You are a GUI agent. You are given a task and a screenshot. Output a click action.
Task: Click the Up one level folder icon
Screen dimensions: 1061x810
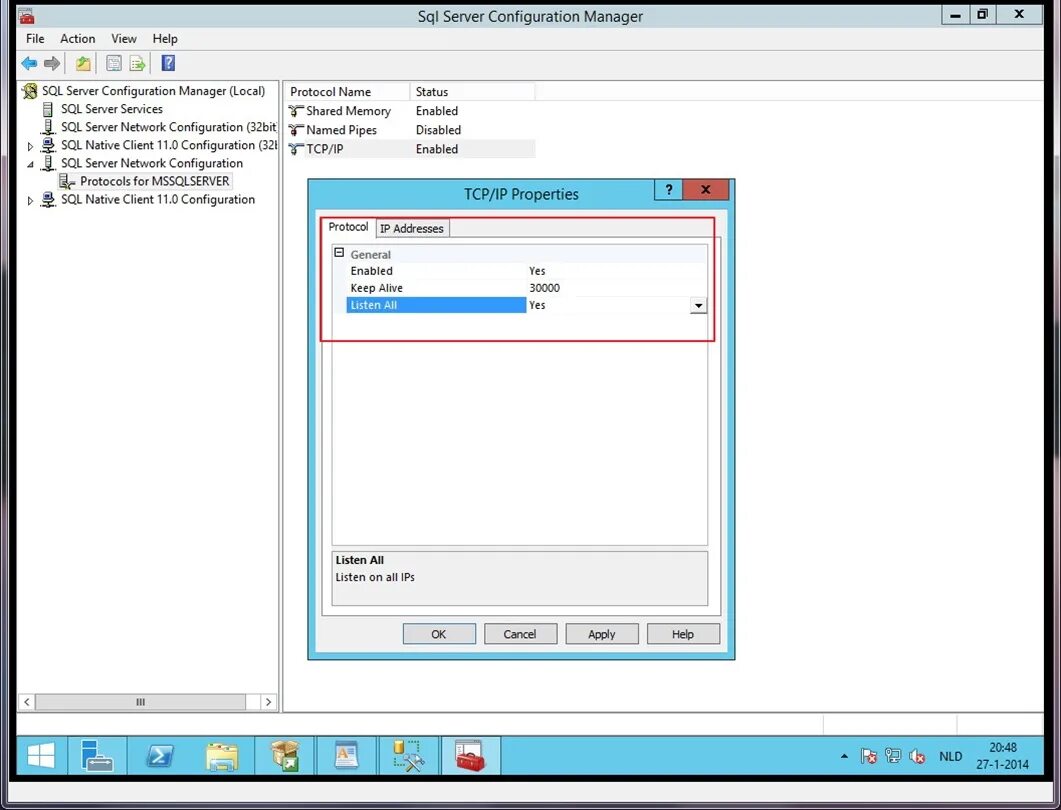(83, 64)
